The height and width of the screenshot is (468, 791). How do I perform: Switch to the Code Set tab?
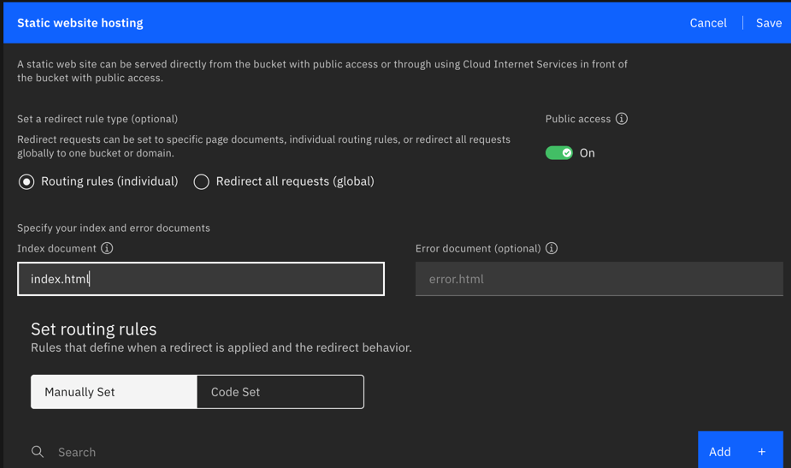point(280,392)
